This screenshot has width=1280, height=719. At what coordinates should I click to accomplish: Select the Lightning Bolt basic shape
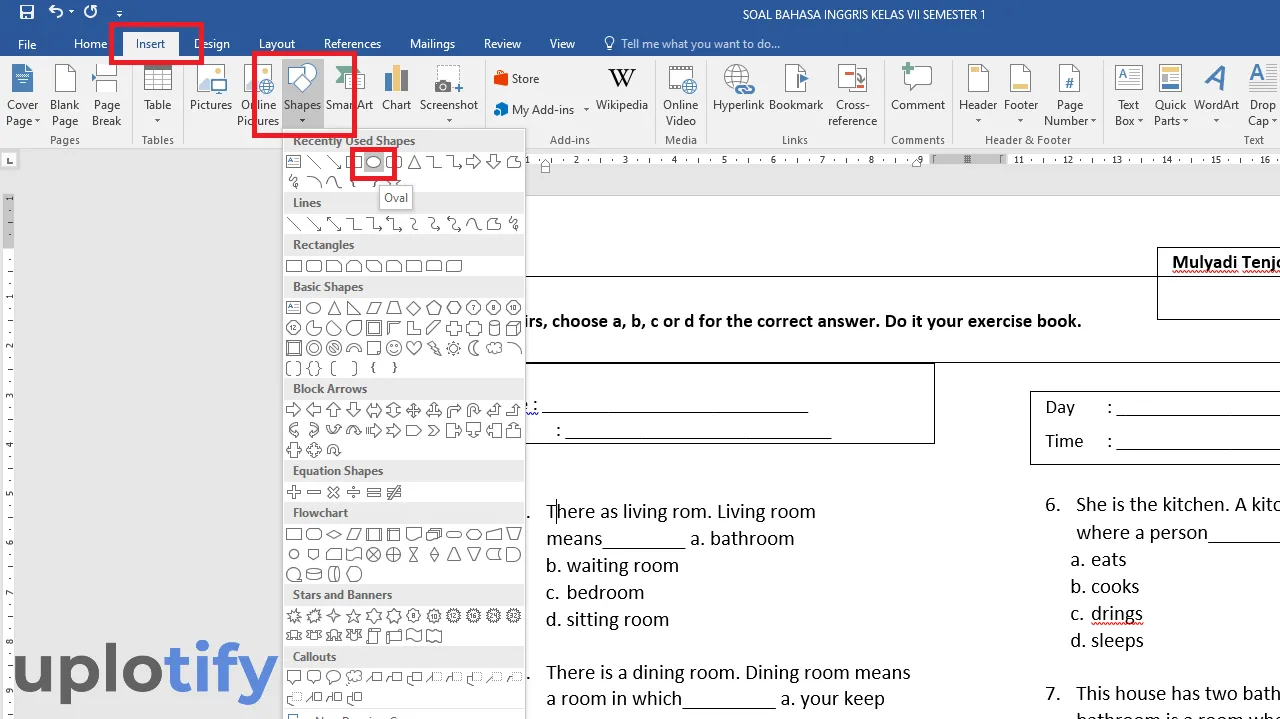point(433,348)
